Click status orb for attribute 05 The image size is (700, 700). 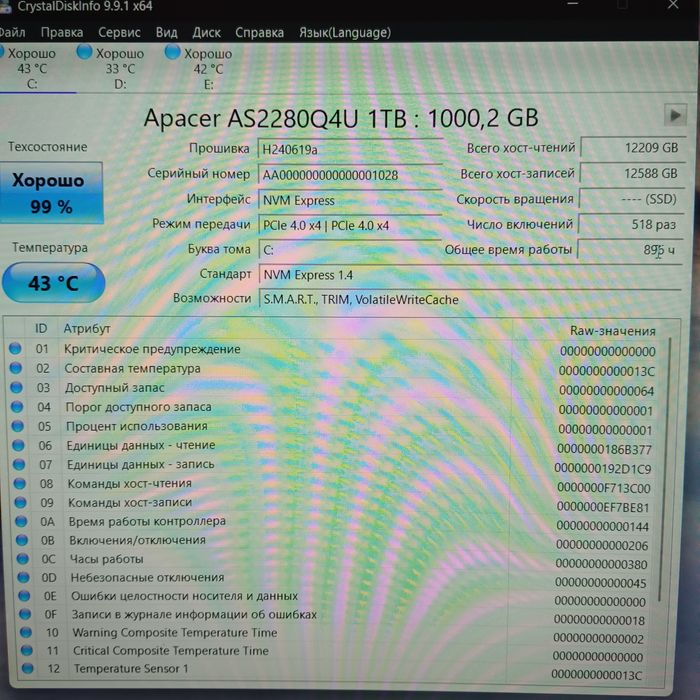point(18,426)
